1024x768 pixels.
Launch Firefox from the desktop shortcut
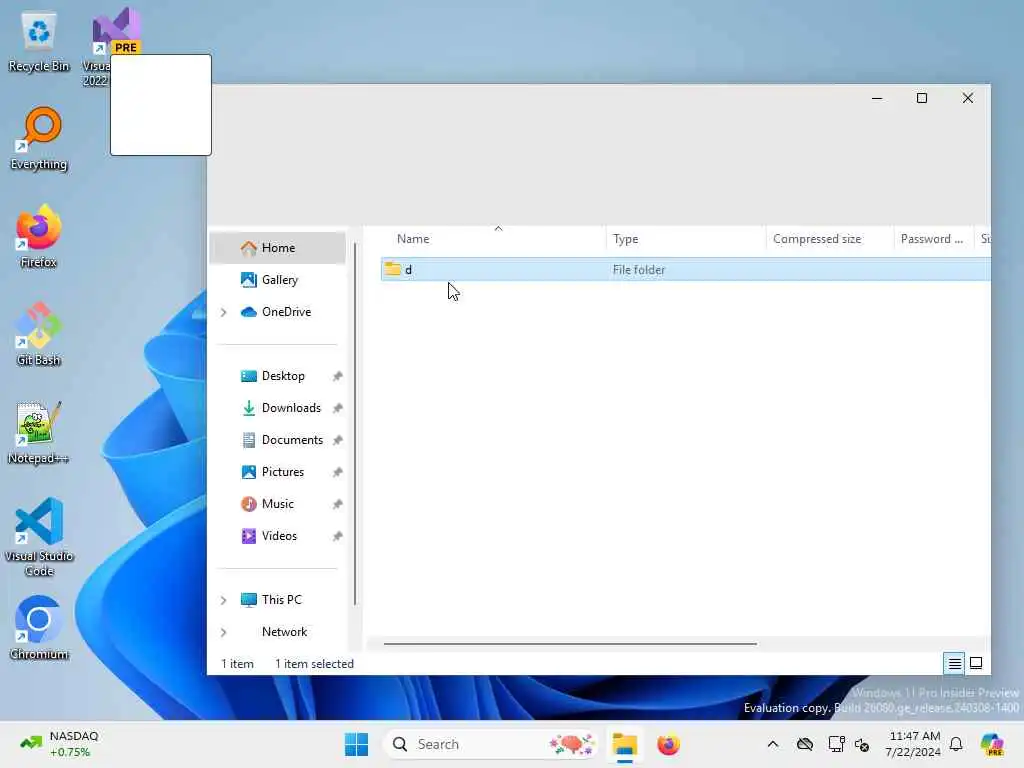[39, 236]
